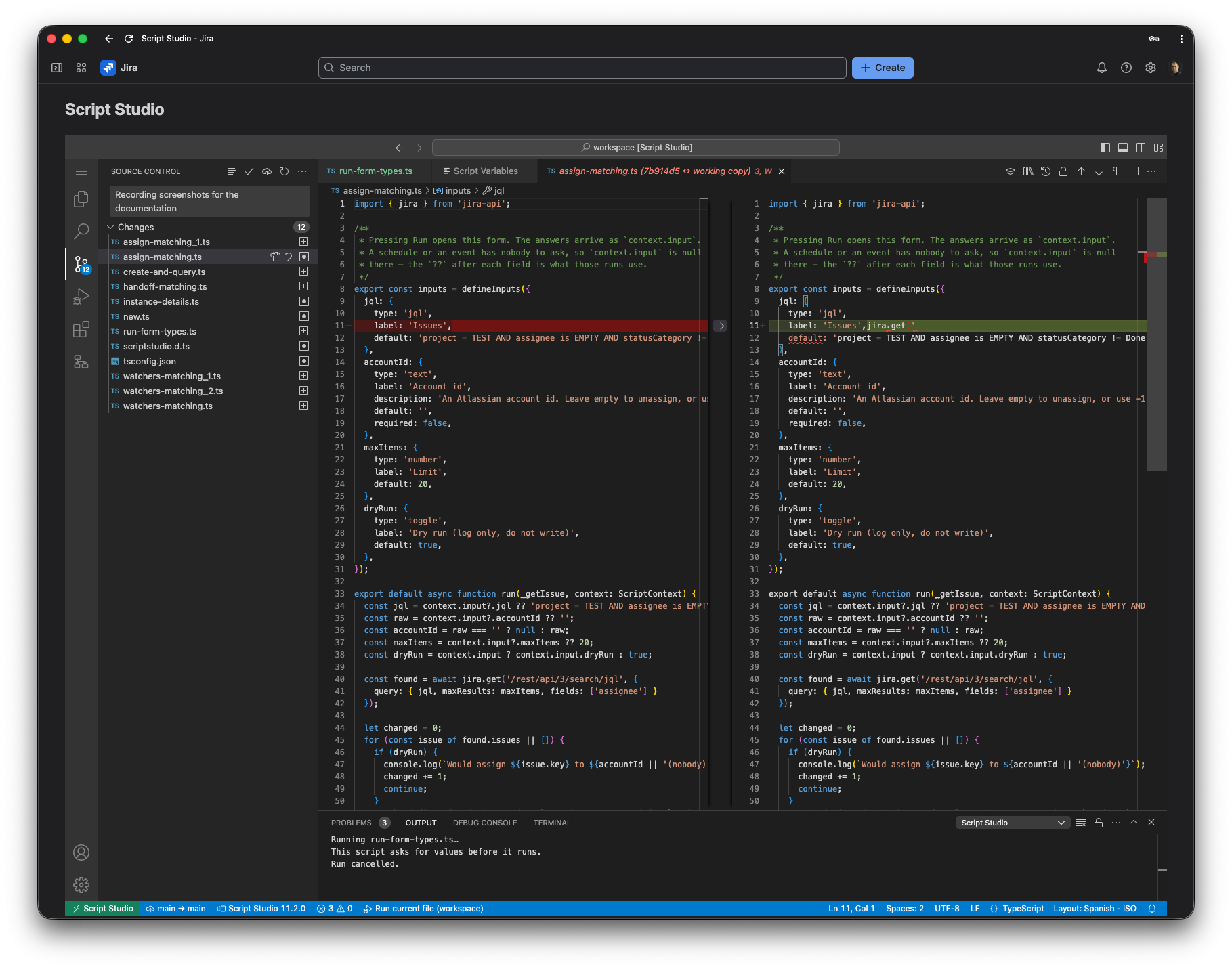
Task: Open the Accounts icon in activity bar
Action: (81, 853)
